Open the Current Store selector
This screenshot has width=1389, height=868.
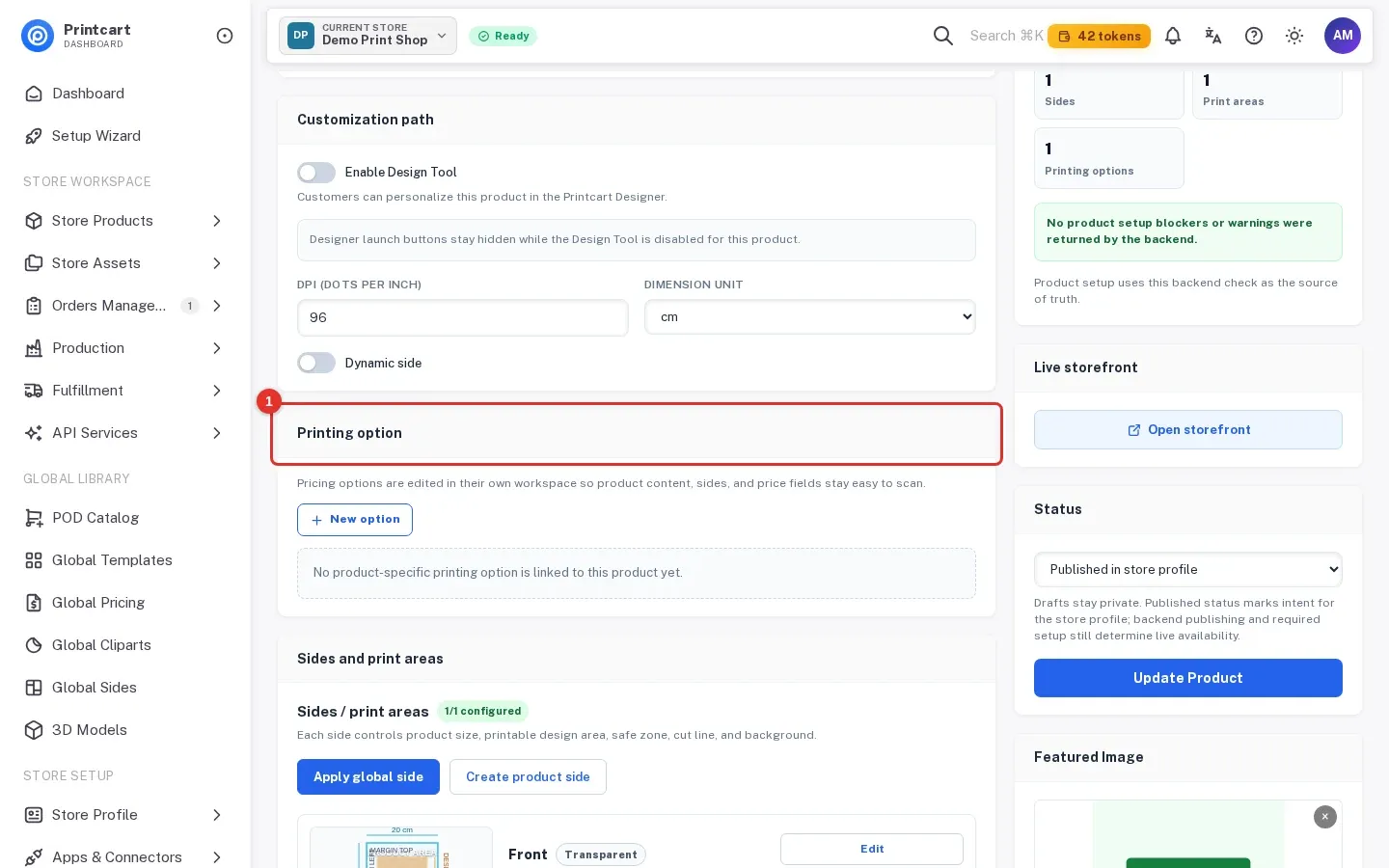(368, 36)
